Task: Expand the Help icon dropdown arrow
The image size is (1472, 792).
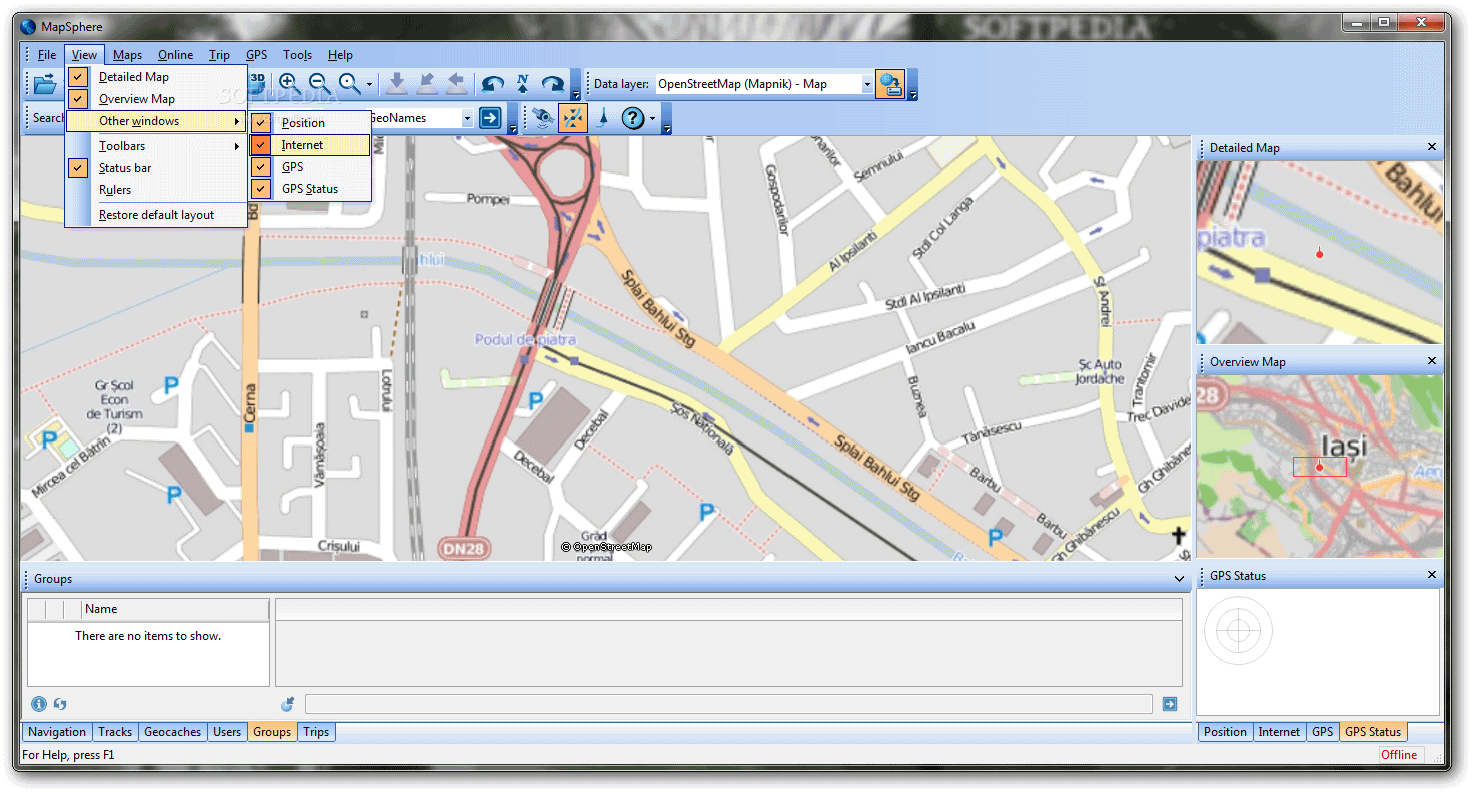Action: 652,119
